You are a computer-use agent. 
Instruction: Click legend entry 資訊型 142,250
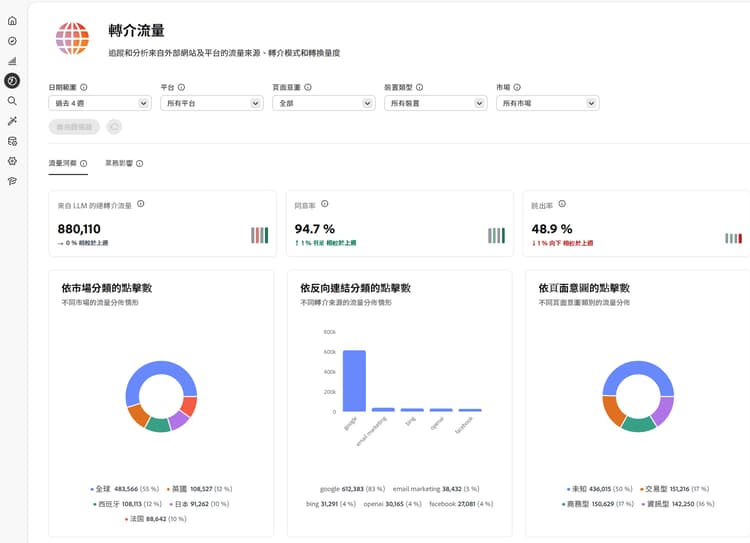coord(678,504)
